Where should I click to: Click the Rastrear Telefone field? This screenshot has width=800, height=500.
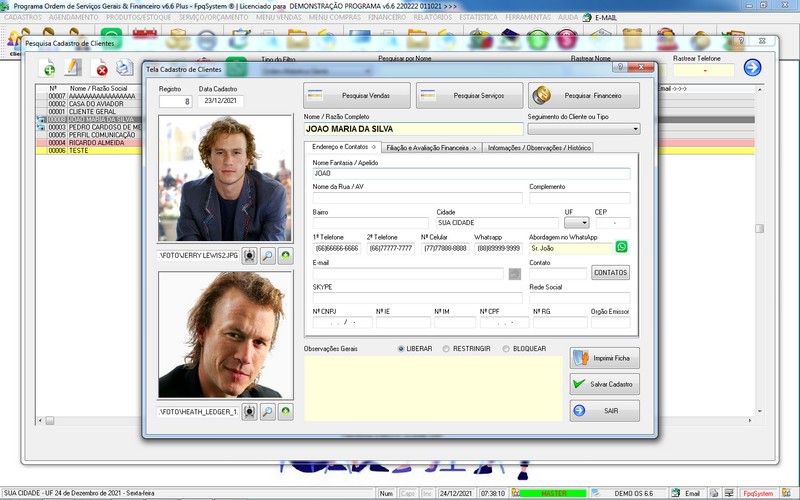[x=704, y=70]
